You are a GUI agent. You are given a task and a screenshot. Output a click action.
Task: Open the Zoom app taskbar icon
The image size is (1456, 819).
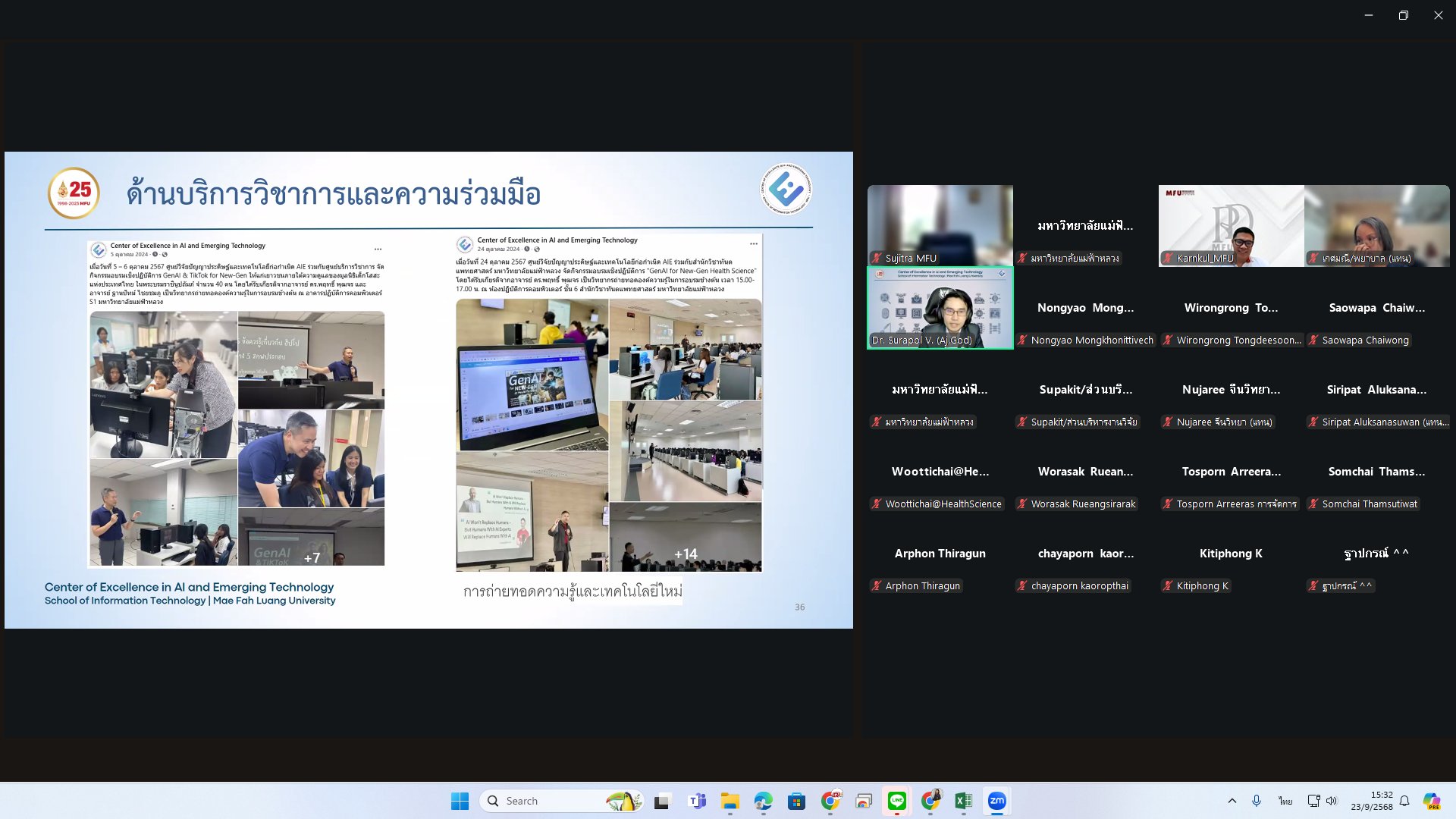coord(996,801)
